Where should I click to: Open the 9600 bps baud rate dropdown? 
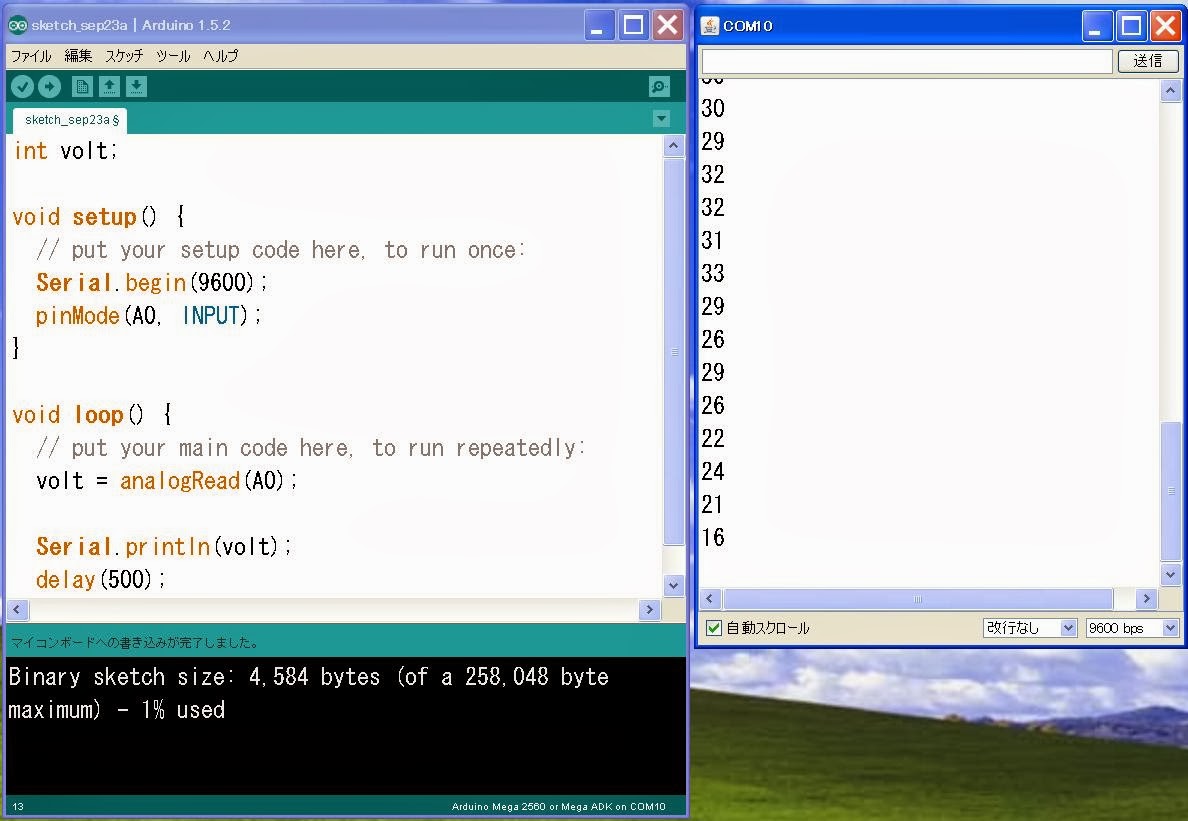[x=1132, y=628]
